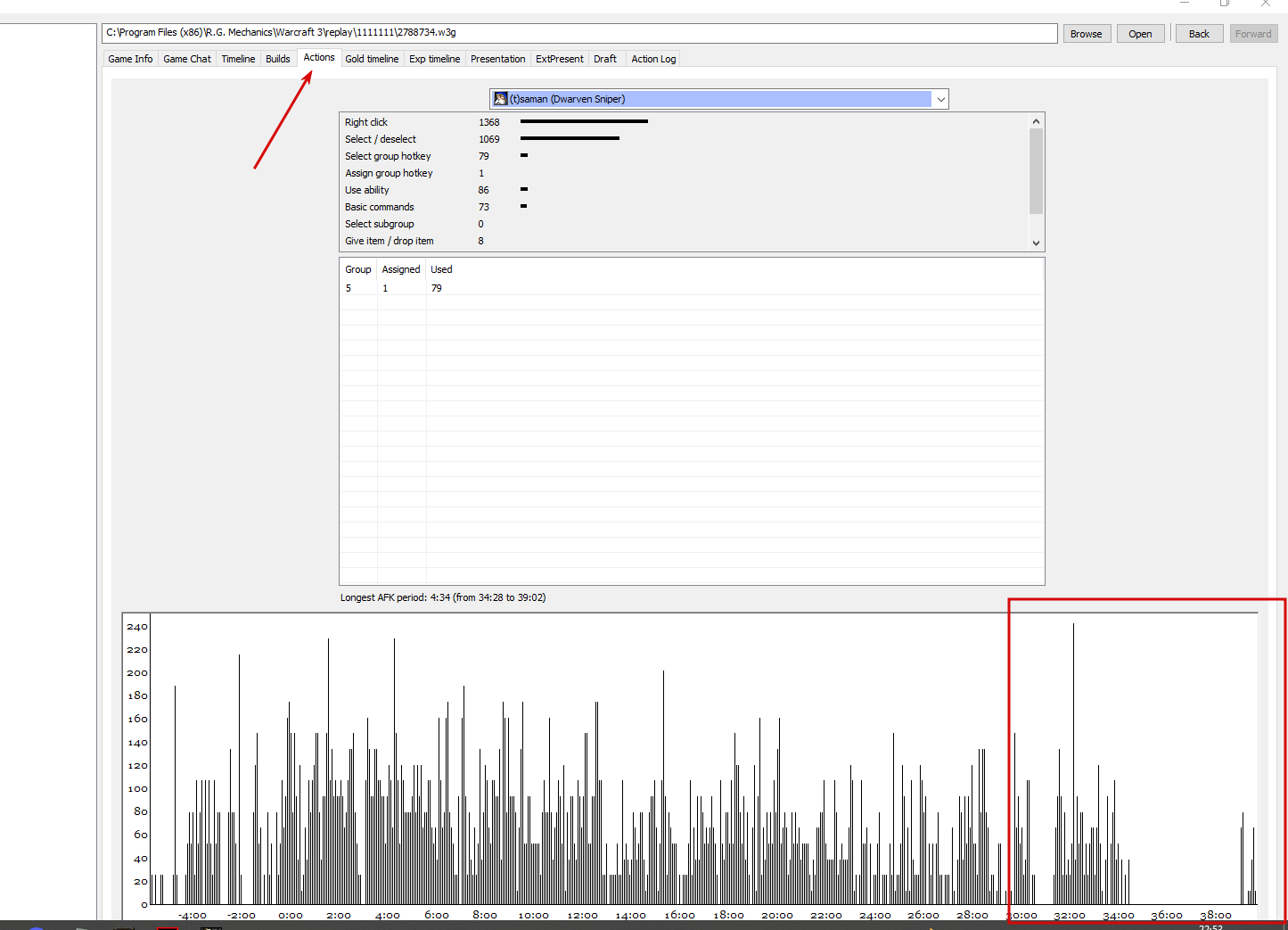Viewport: 1288px width, 930px height.
Task: Click the action list scrollbar thumb
Action: (1036, 171)
